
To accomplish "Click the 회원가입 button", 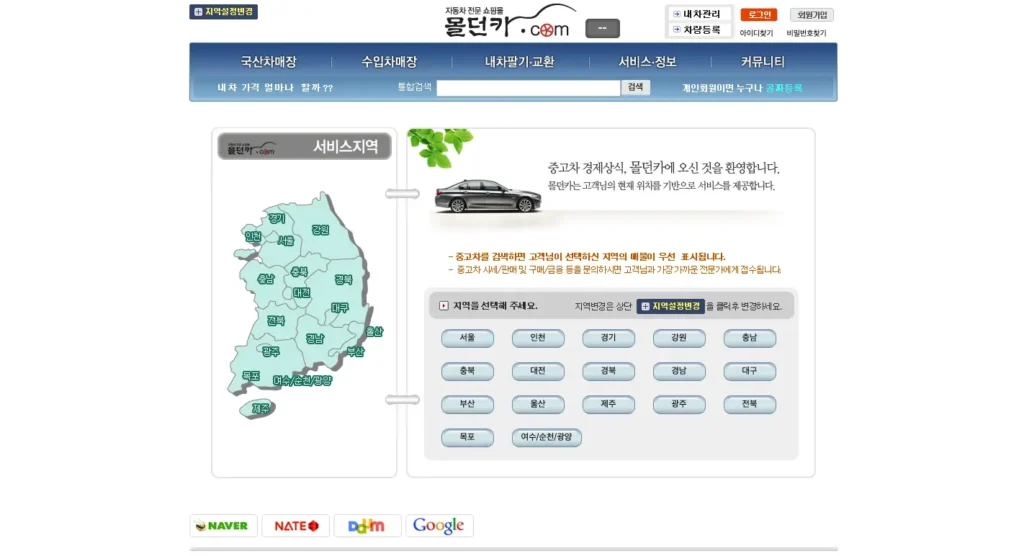I will point(812,14).
